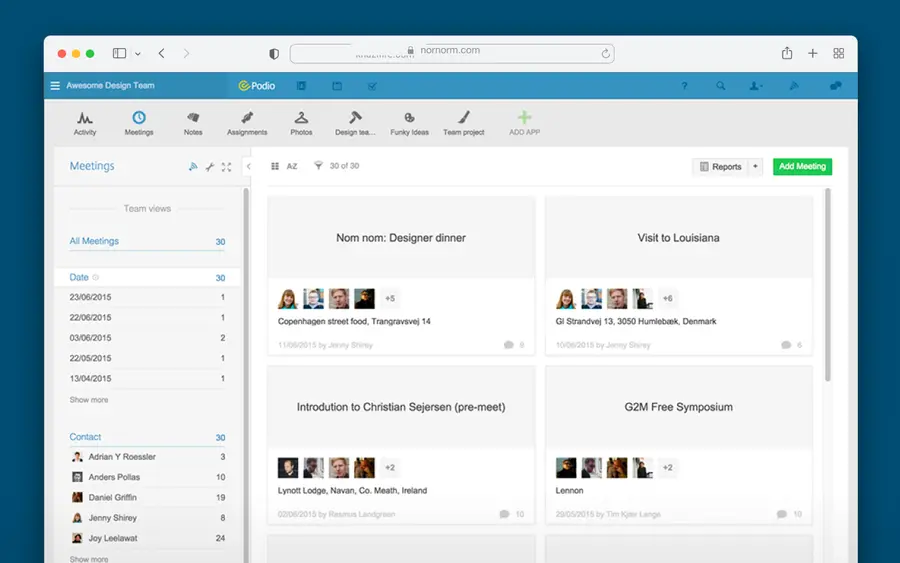Filter by contact Adrian Y Roessler

[x=147, y=457]
